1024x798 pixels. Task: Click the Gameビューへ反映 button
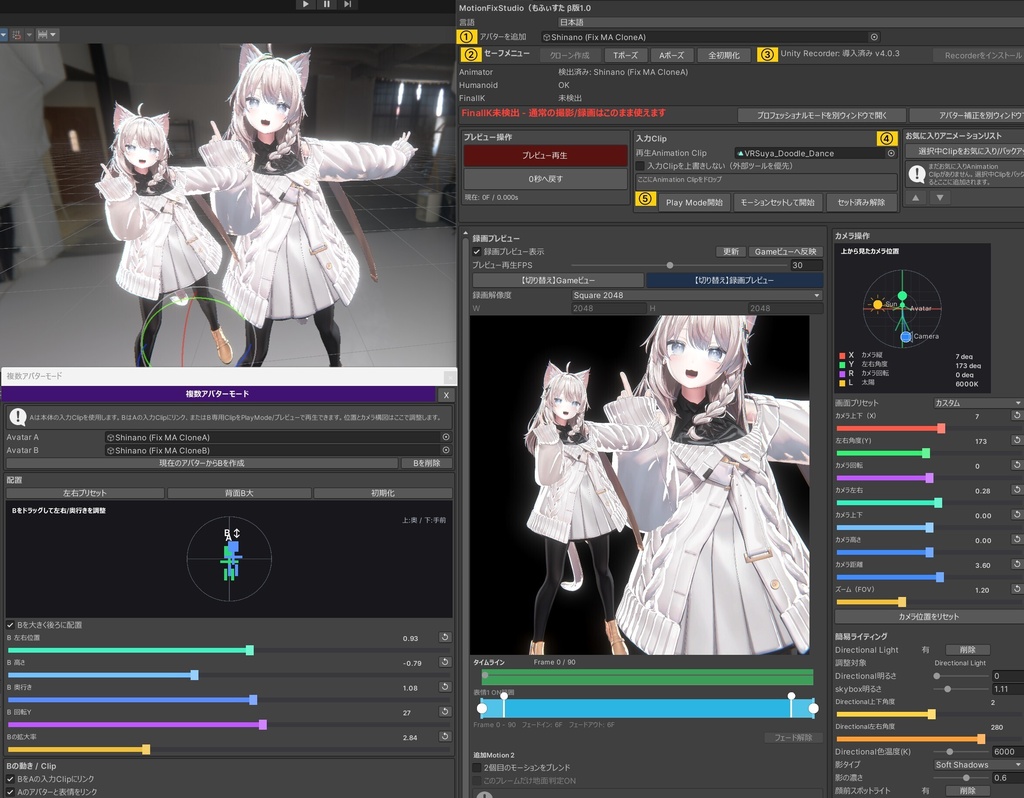pyautogui.click(x=786, y=251)
